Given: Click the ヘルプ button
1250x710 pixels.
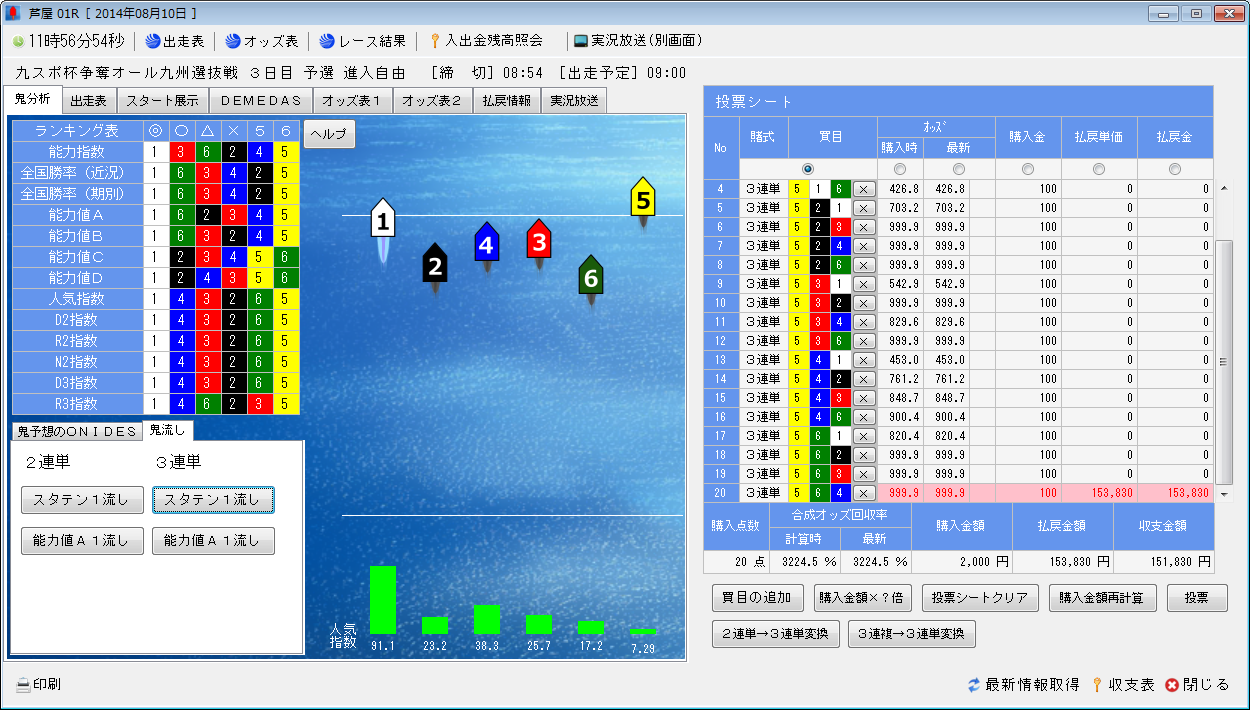Looking at the screenshot, I should (329, 134).
